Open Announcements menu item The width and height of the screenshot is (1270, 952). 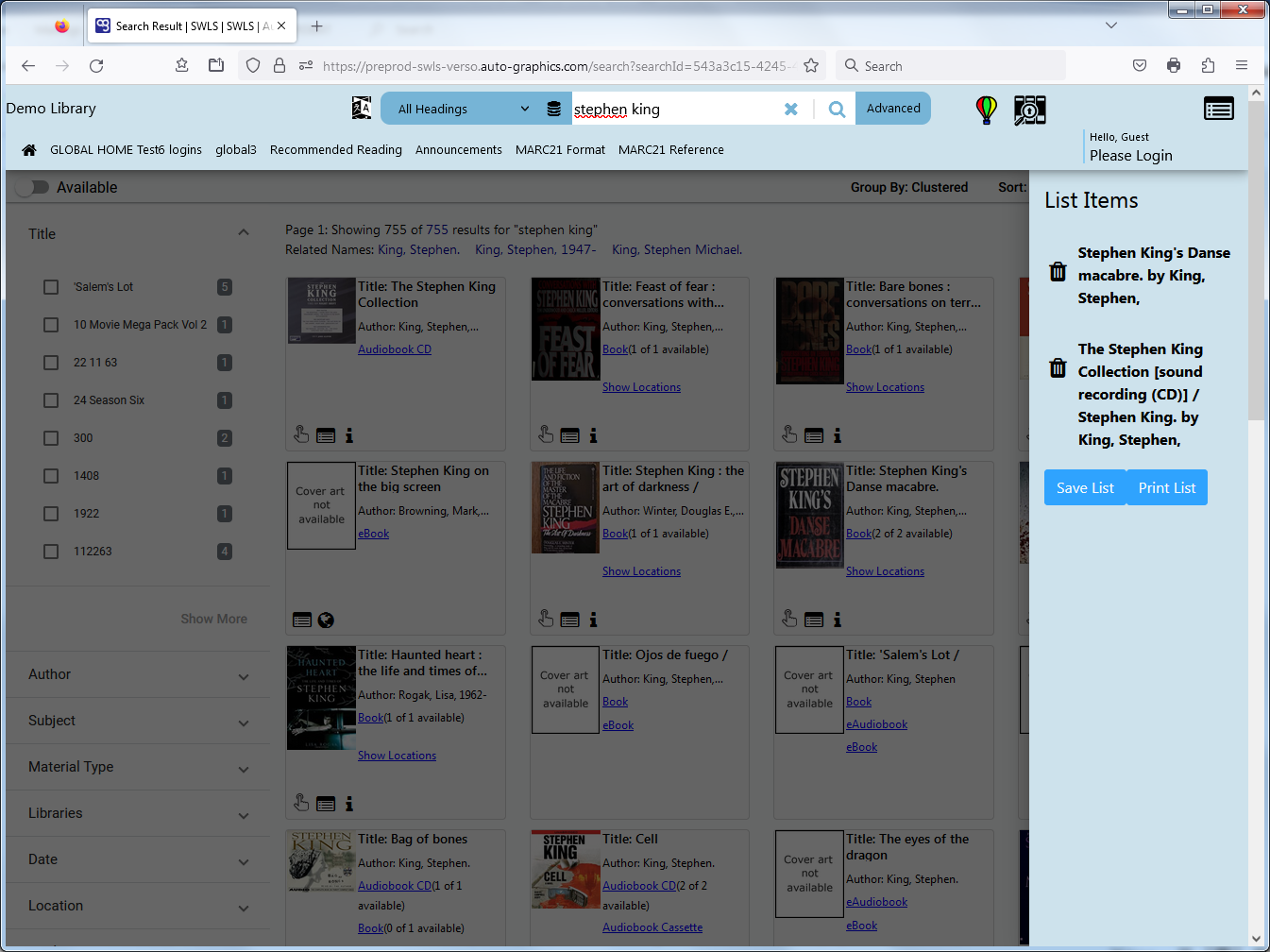point(459,149)
